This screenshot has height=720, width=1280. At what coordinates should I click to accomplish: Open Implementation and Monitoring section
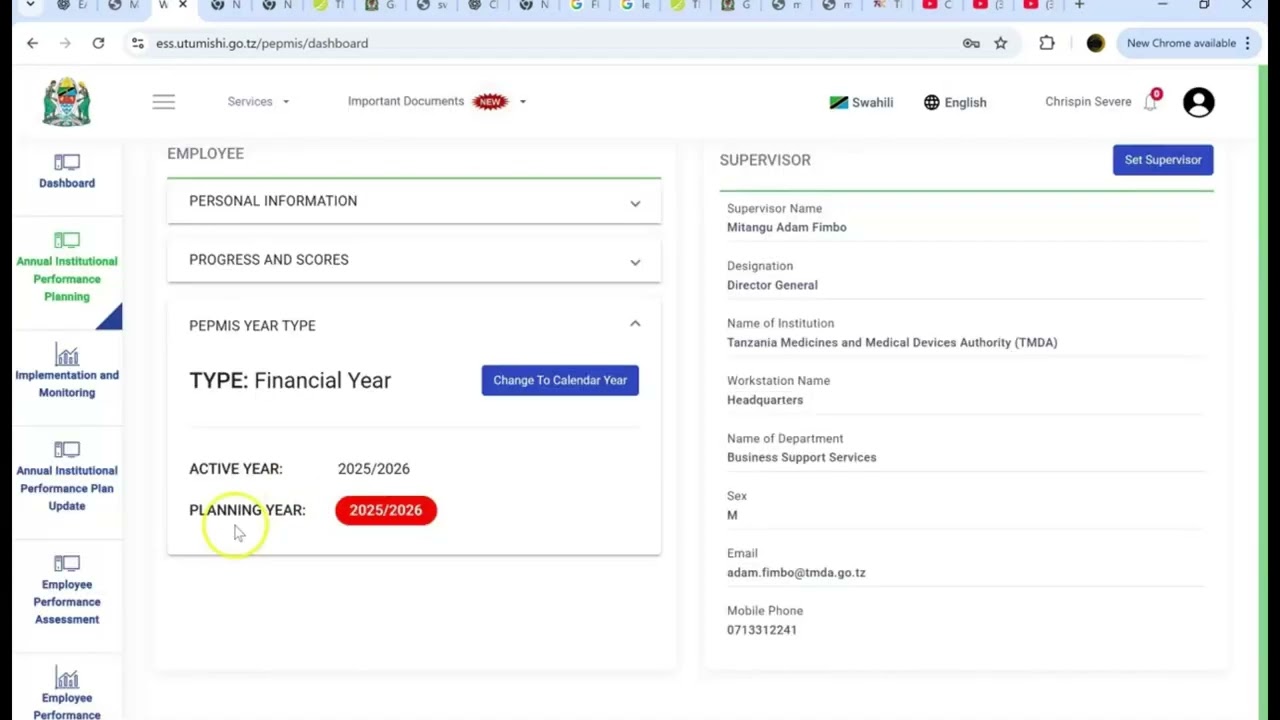coord(67,371)
